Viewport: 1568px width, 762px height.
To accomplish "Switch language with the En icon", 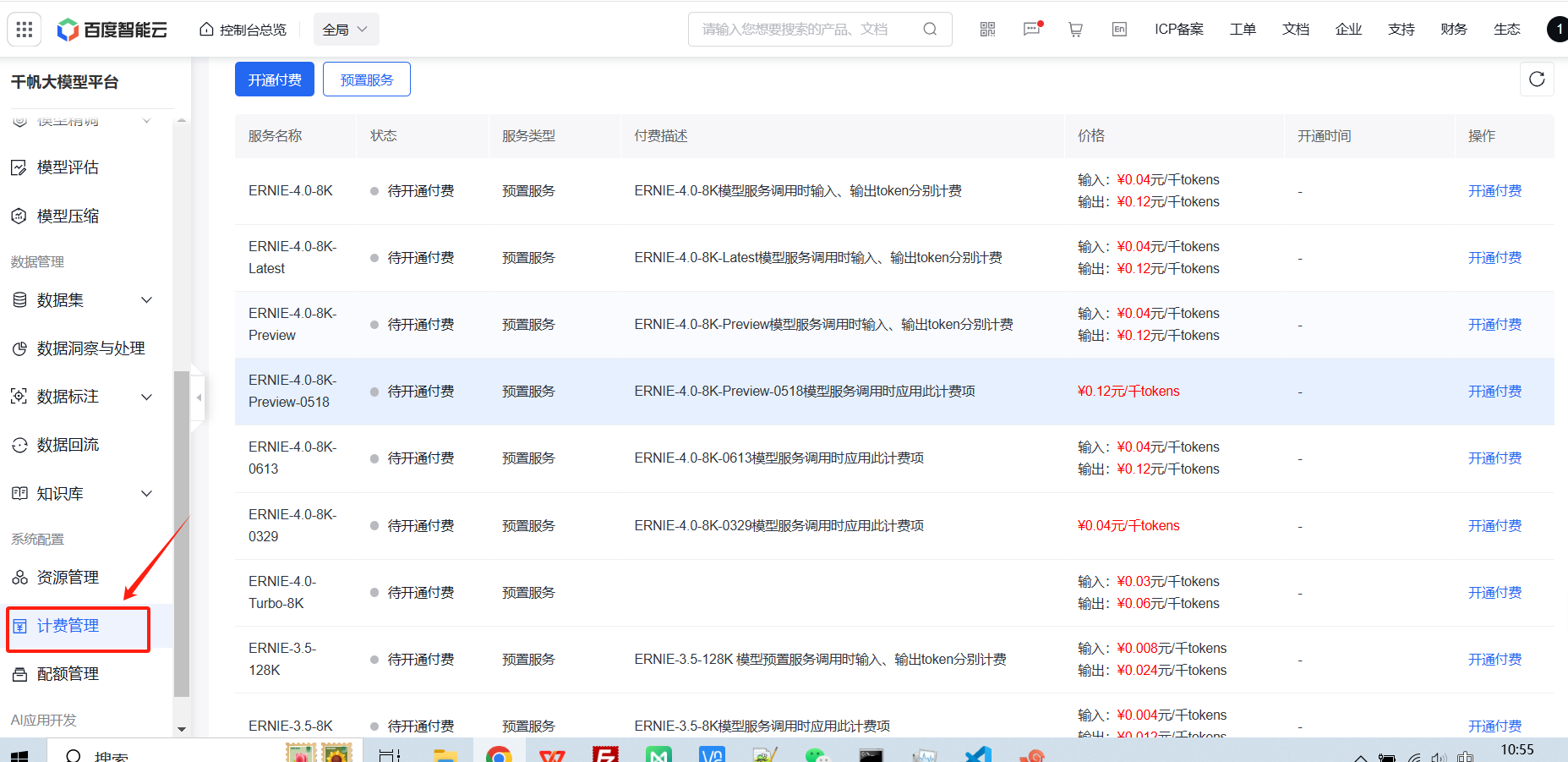I will click(1119, 30).
